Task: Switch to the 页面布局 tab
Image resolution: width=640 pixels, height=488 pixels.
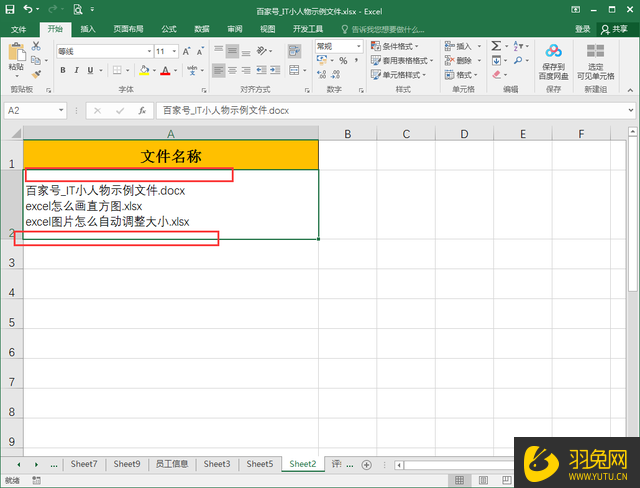Action: 128,29
